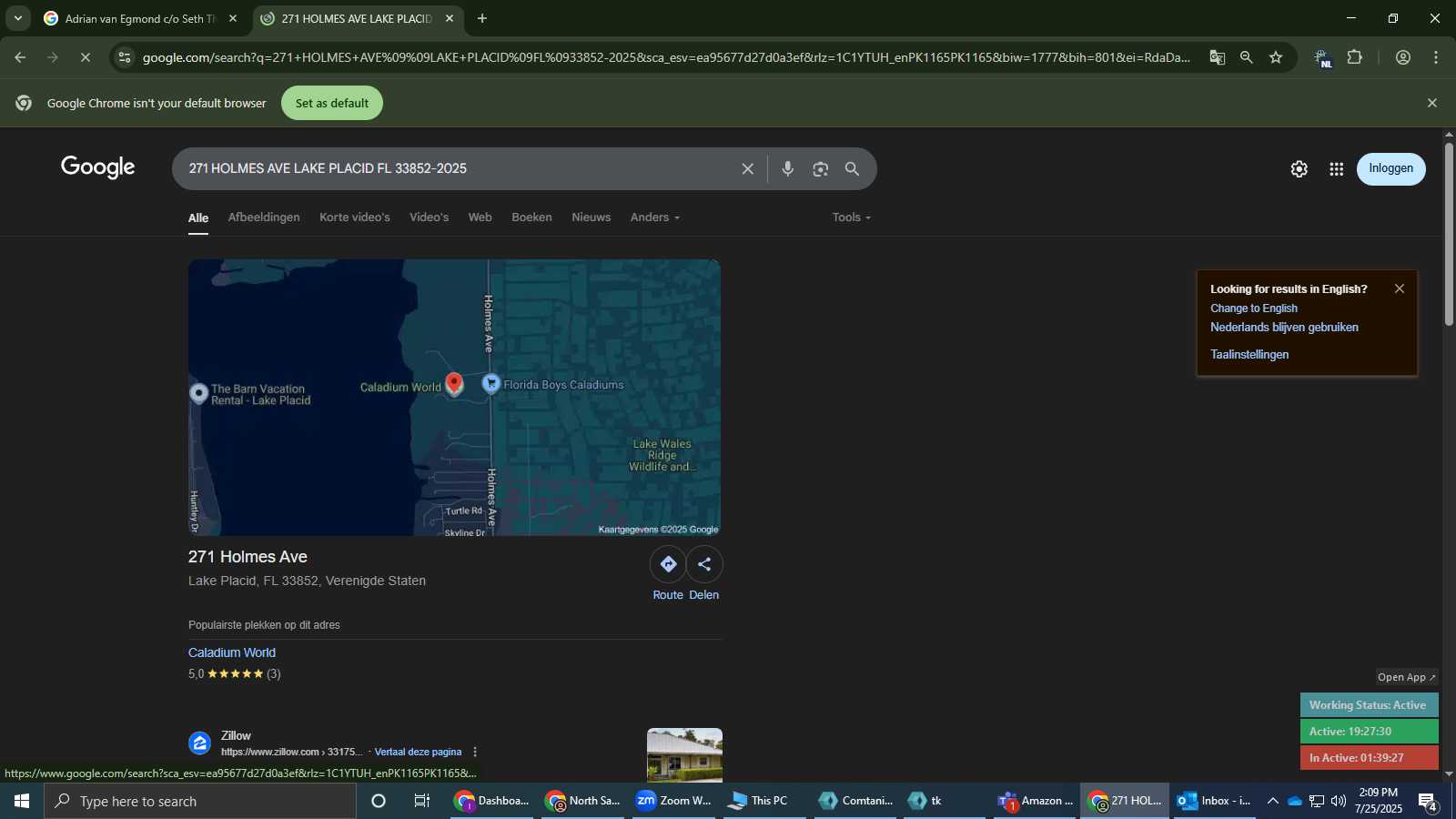
Task: Switch to Korte video's results
Action: [355, 217]
